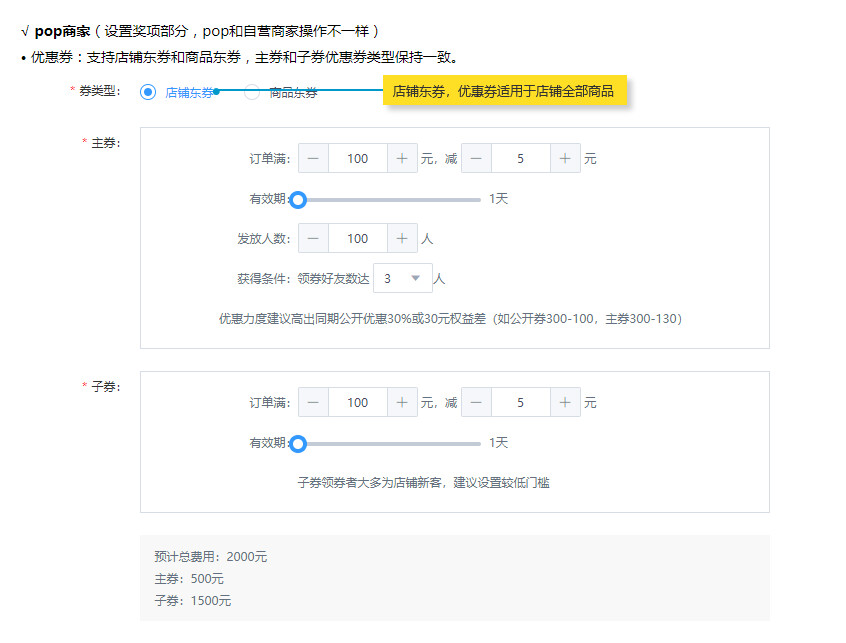Click the 主券 订单满 input field
This screenshot has height=643, width=846.
click(357, 158)
